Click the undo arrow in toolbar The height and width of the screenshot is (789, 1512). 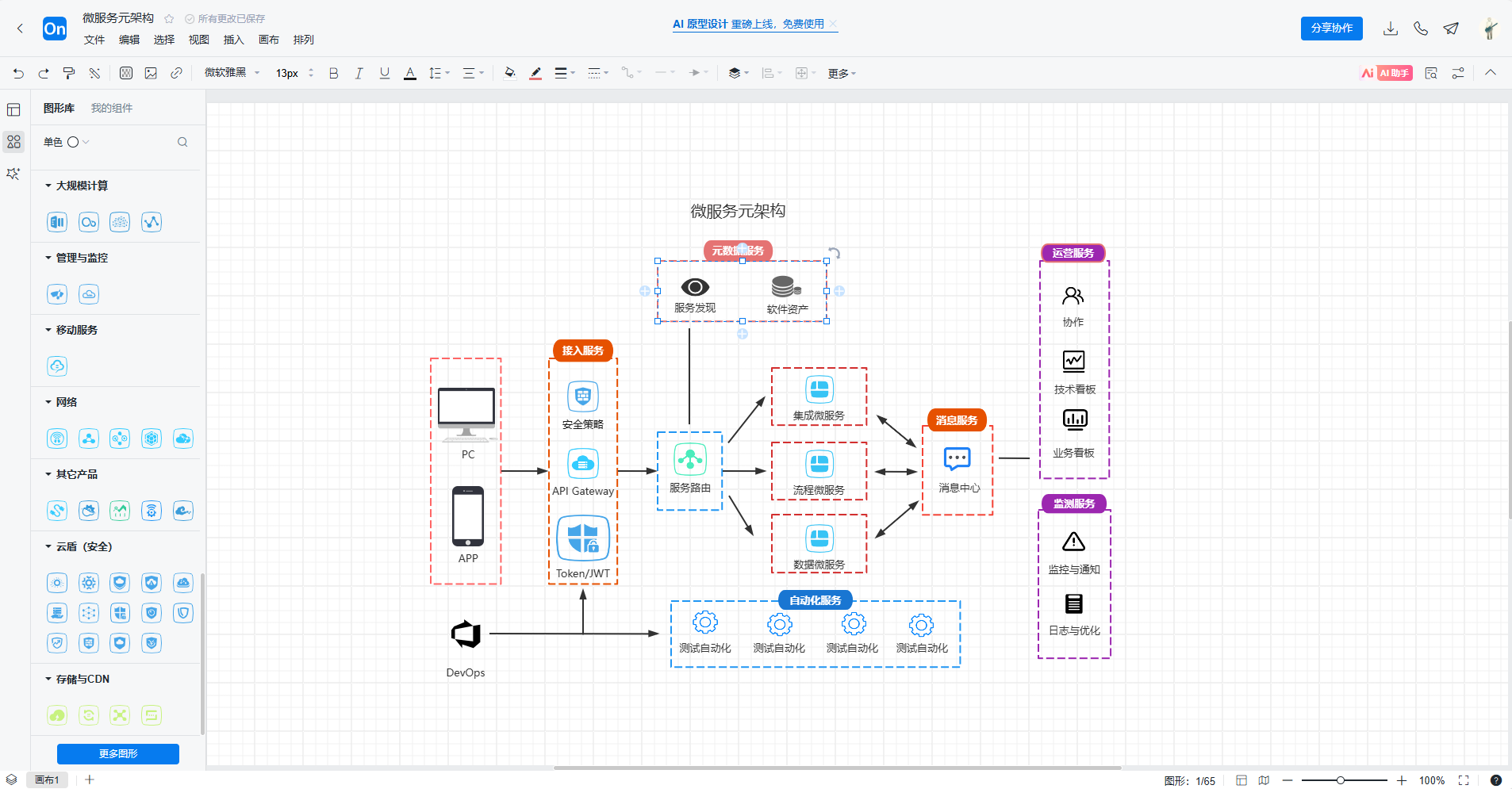18,73
